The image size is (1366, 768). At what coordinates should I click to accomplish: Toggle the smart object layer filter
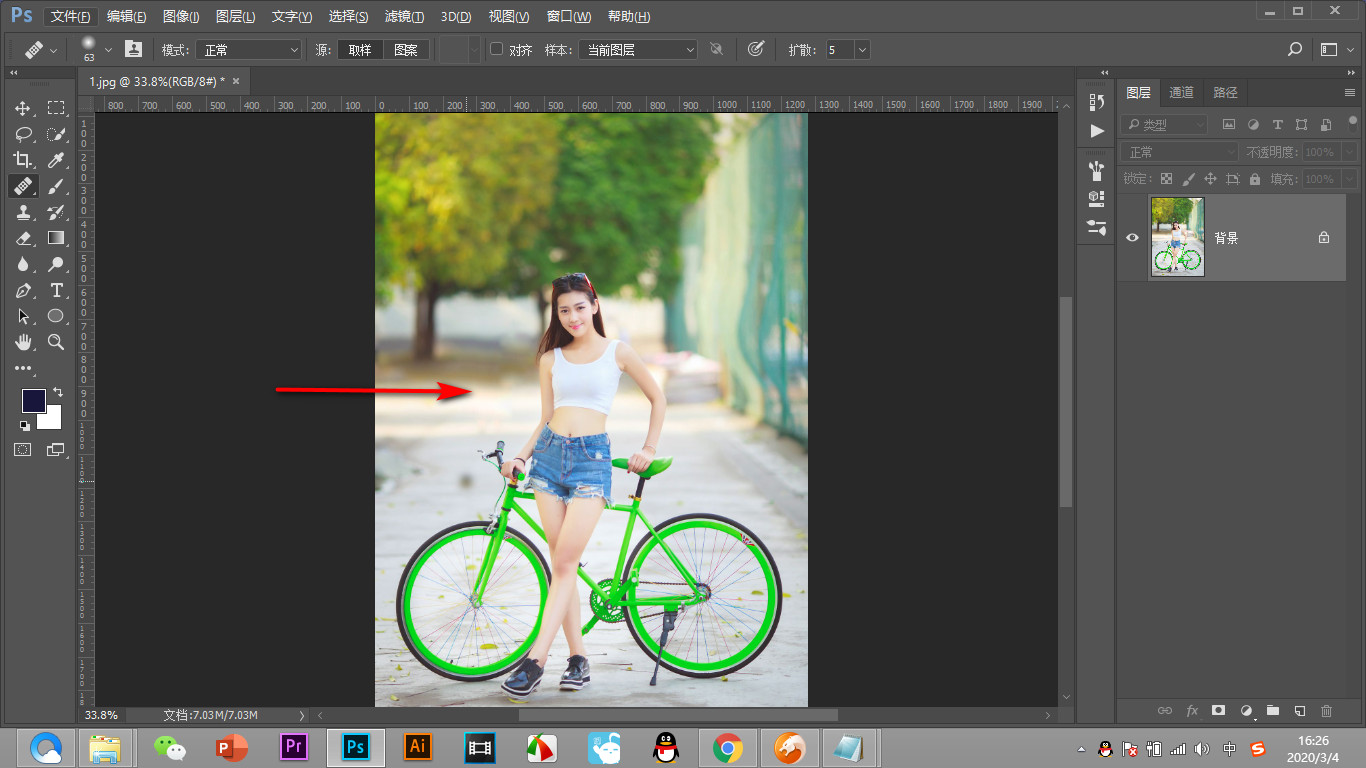click(x=1326, y=125)
